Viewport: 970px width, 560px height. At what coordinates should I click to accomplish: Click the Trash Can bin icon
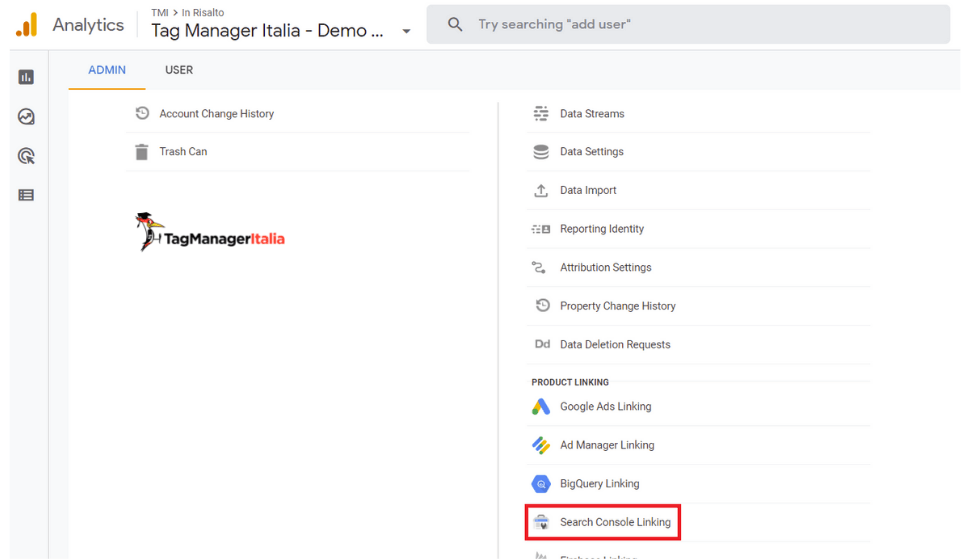coord(142,152)
